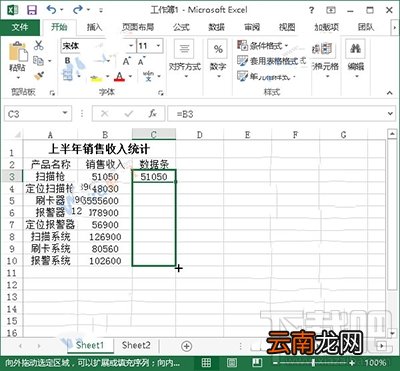Viewport: 400px width, 371px height.
Task: Click the Select All corner triangle
Action: [x=17, y=135]
